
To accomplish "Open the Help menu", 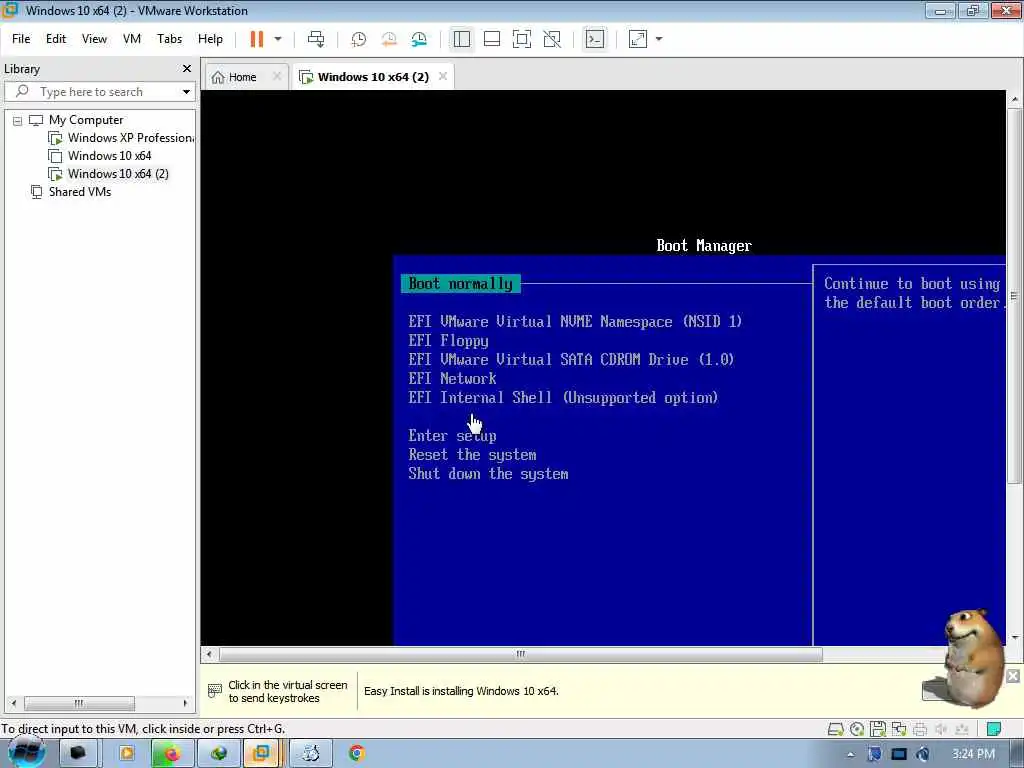I will pos(210,39).
